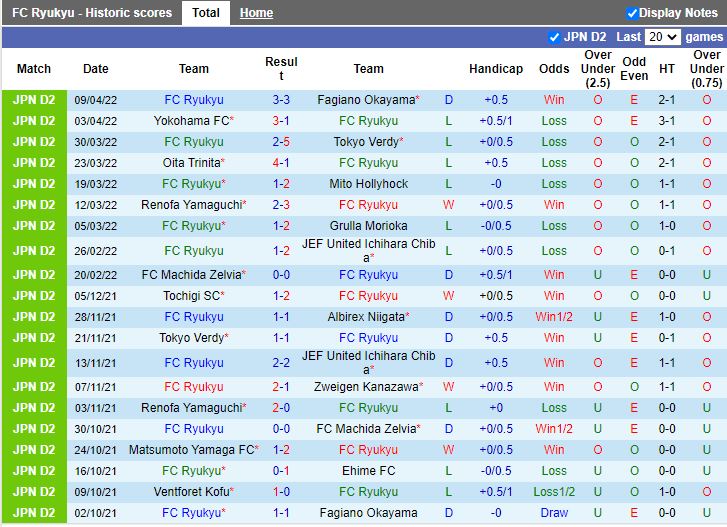Click JPN D2 label in 02/10/21 row
This screenshot has height=527, width=727.
(x=34, y=513)
